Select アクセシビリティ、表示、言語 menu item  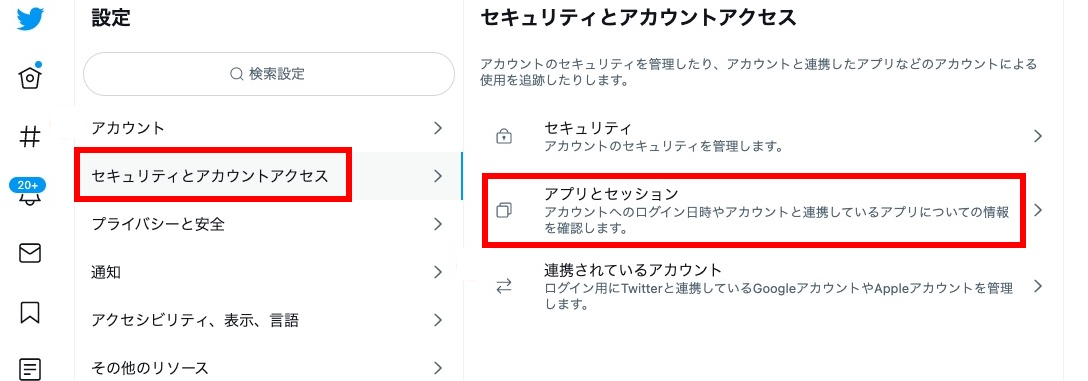click(269, 320)
